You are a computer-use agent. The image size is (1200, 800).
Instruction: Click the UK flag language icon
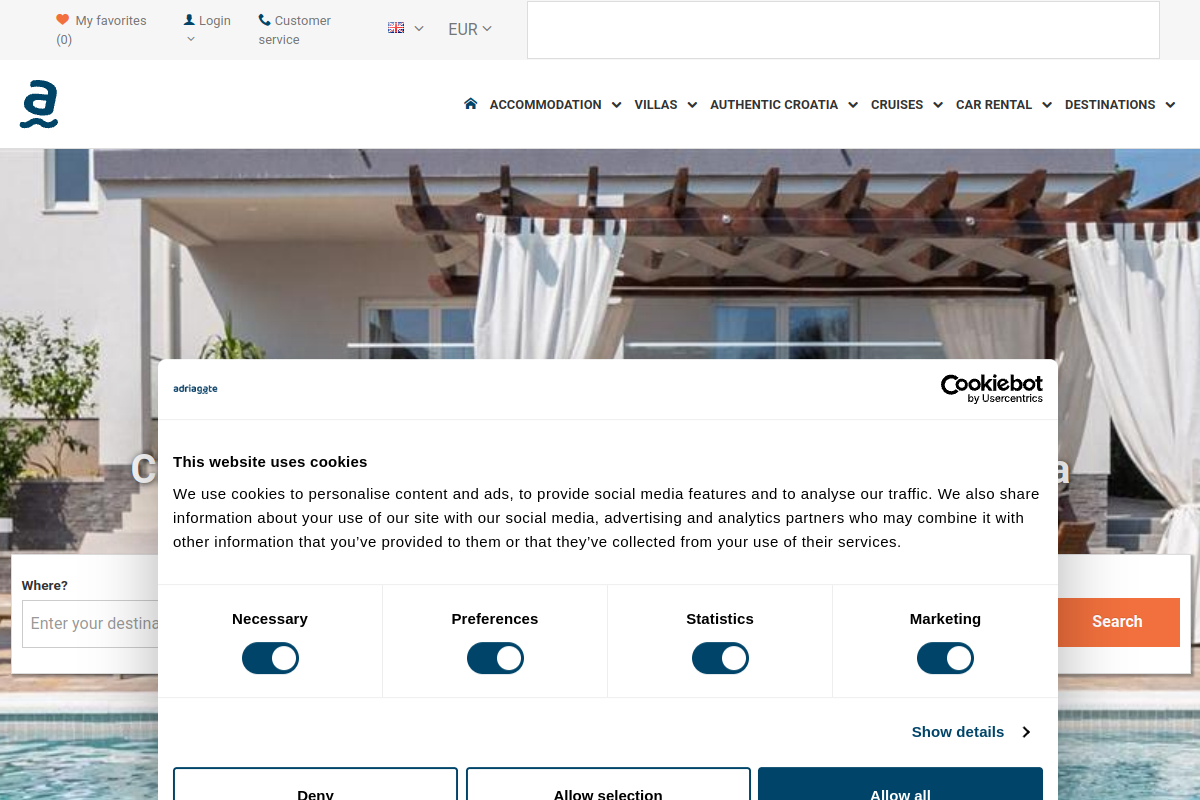click(x=396, y=28)
